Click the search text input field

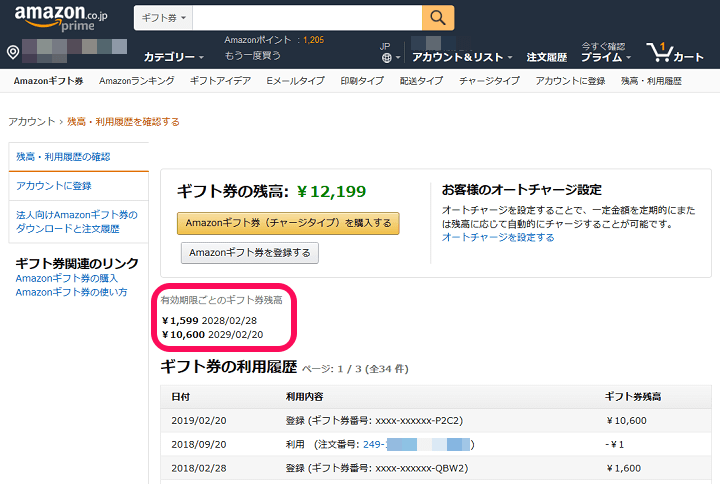[x=307, y=19]
